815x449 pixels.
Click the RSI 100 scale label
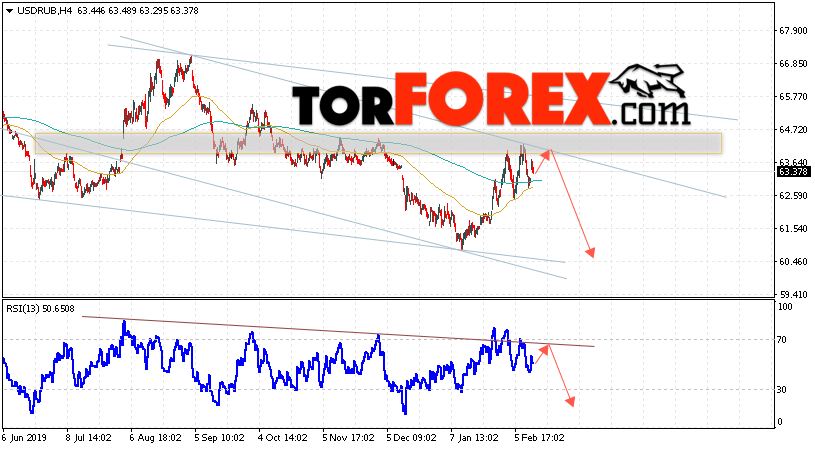(x=785, y=307)
